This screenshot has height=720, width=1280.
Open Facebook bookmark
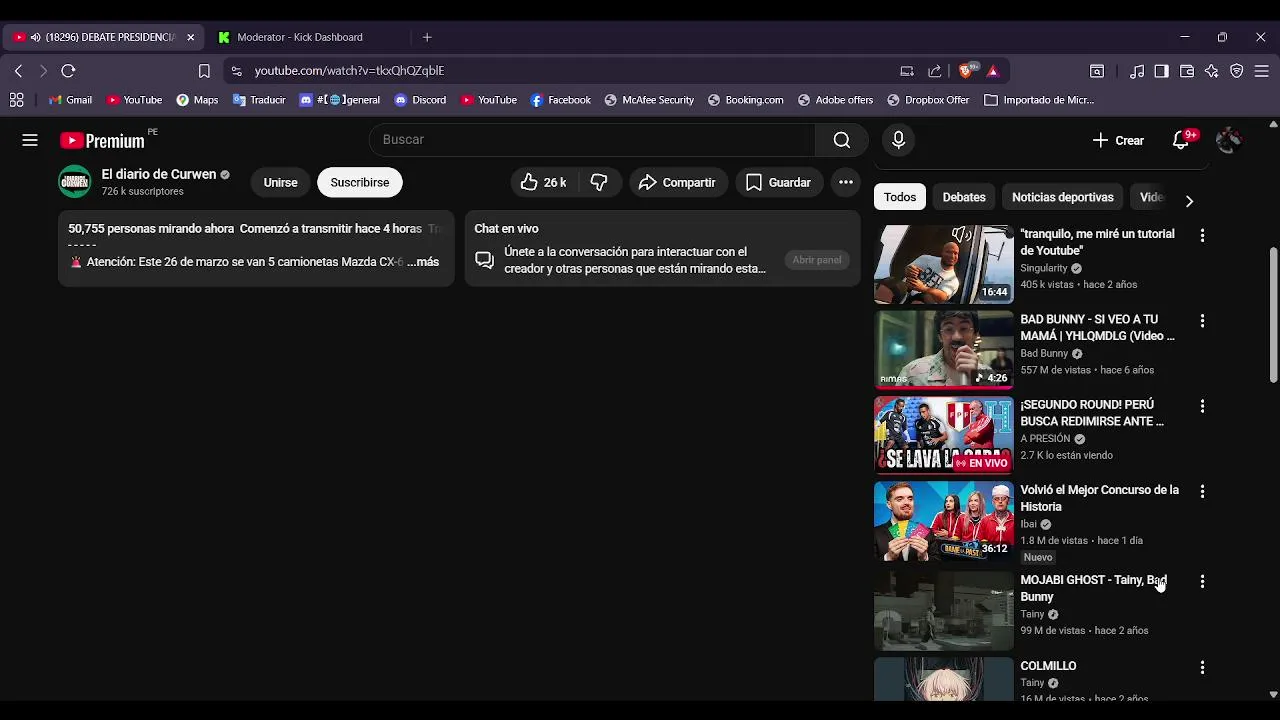coord(560,100)
